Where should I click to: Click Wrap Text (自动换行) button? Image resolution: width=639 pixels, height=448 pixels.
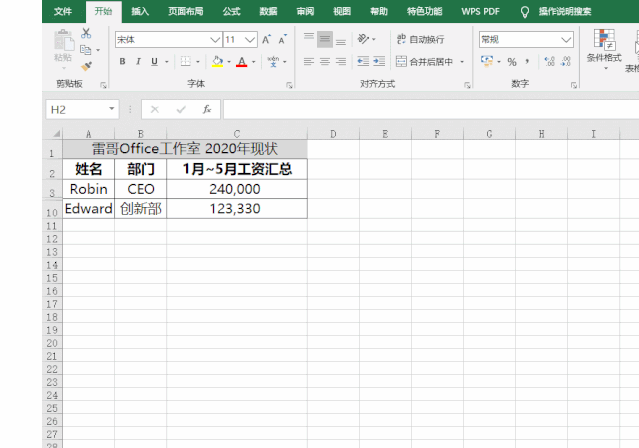(x=420, y=39)
